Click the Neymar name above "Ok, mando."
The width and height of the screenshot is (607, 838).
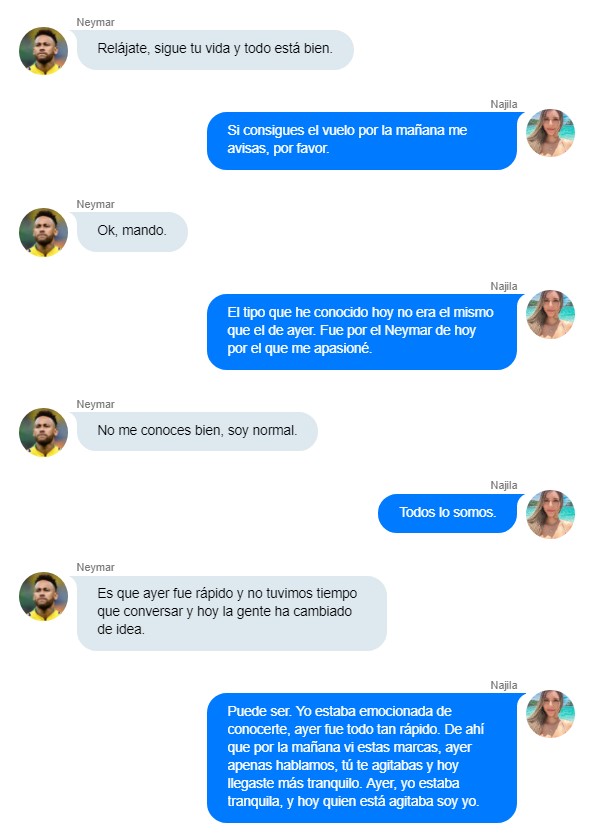click(95, 204)
